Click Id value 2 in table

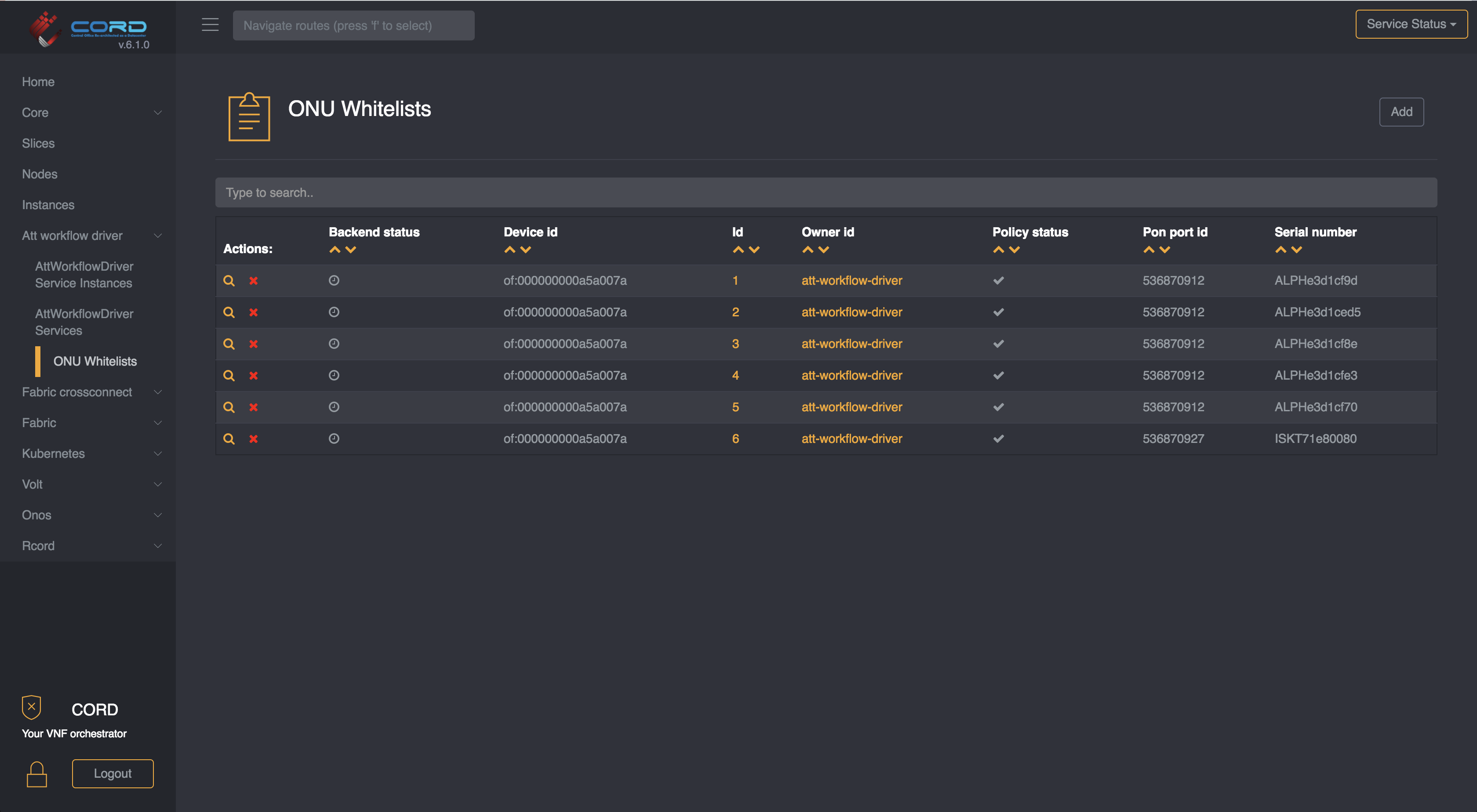735,312
